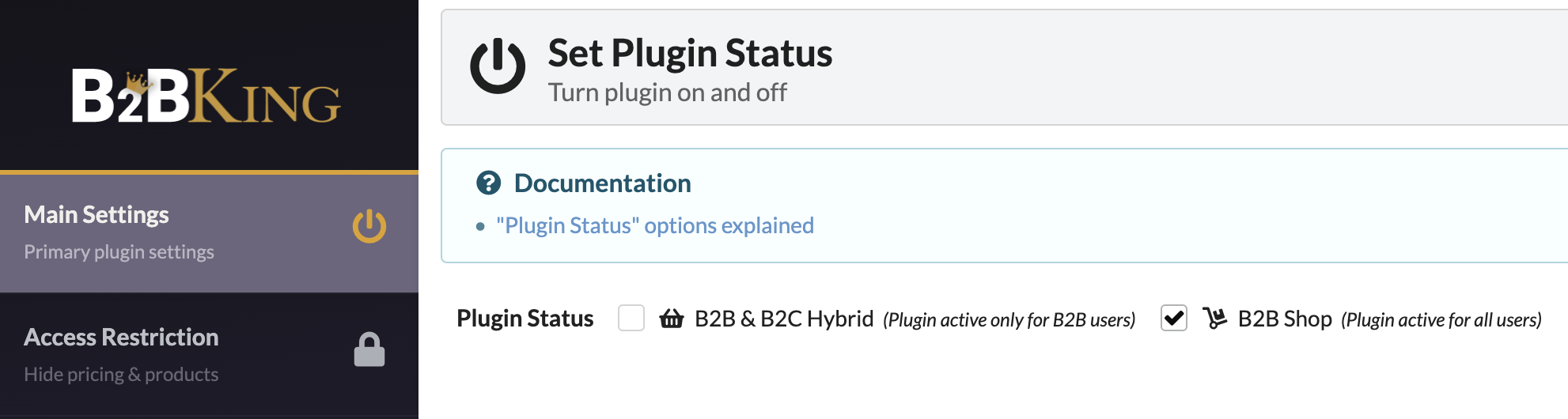
Task: Enable the B2B & B2C Hybrid checkbox
Action: pyautogui.click(x=631, y=318)
